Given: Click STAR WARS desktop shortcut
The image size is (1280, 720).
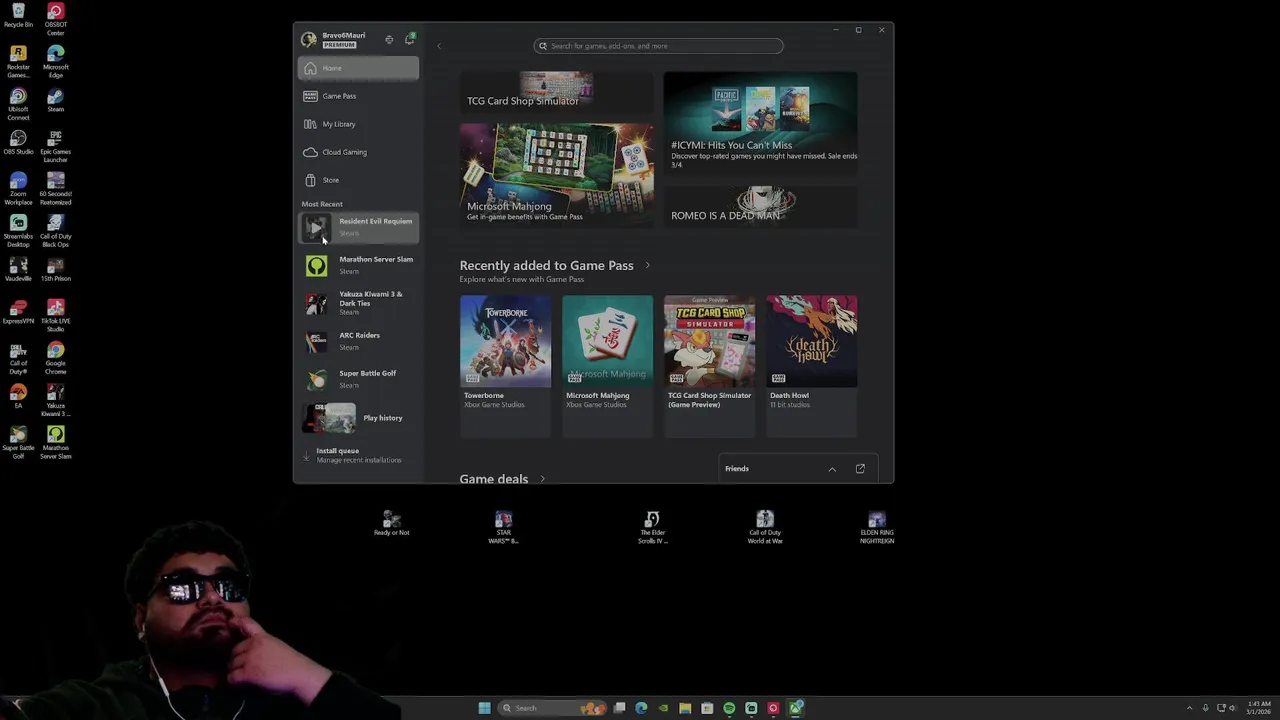Looking at the screenshot, I should (503, 528).
